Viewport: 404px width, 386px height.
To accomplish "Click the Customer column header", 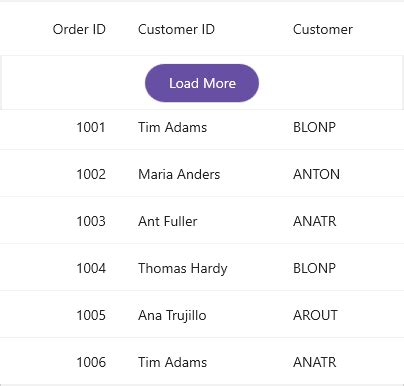I will point(323,29).
